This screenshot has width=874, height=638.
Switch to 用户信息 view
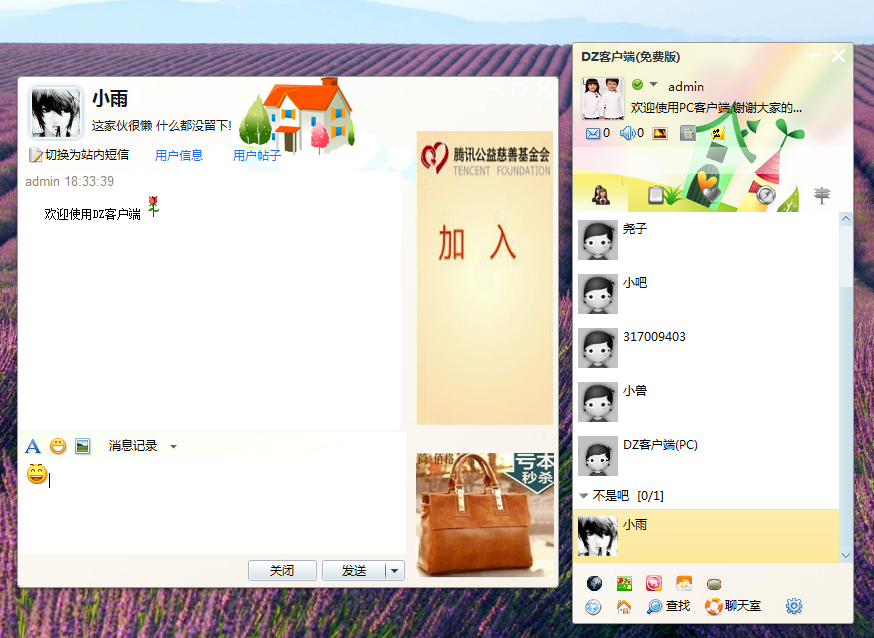(x=178, y=155)
